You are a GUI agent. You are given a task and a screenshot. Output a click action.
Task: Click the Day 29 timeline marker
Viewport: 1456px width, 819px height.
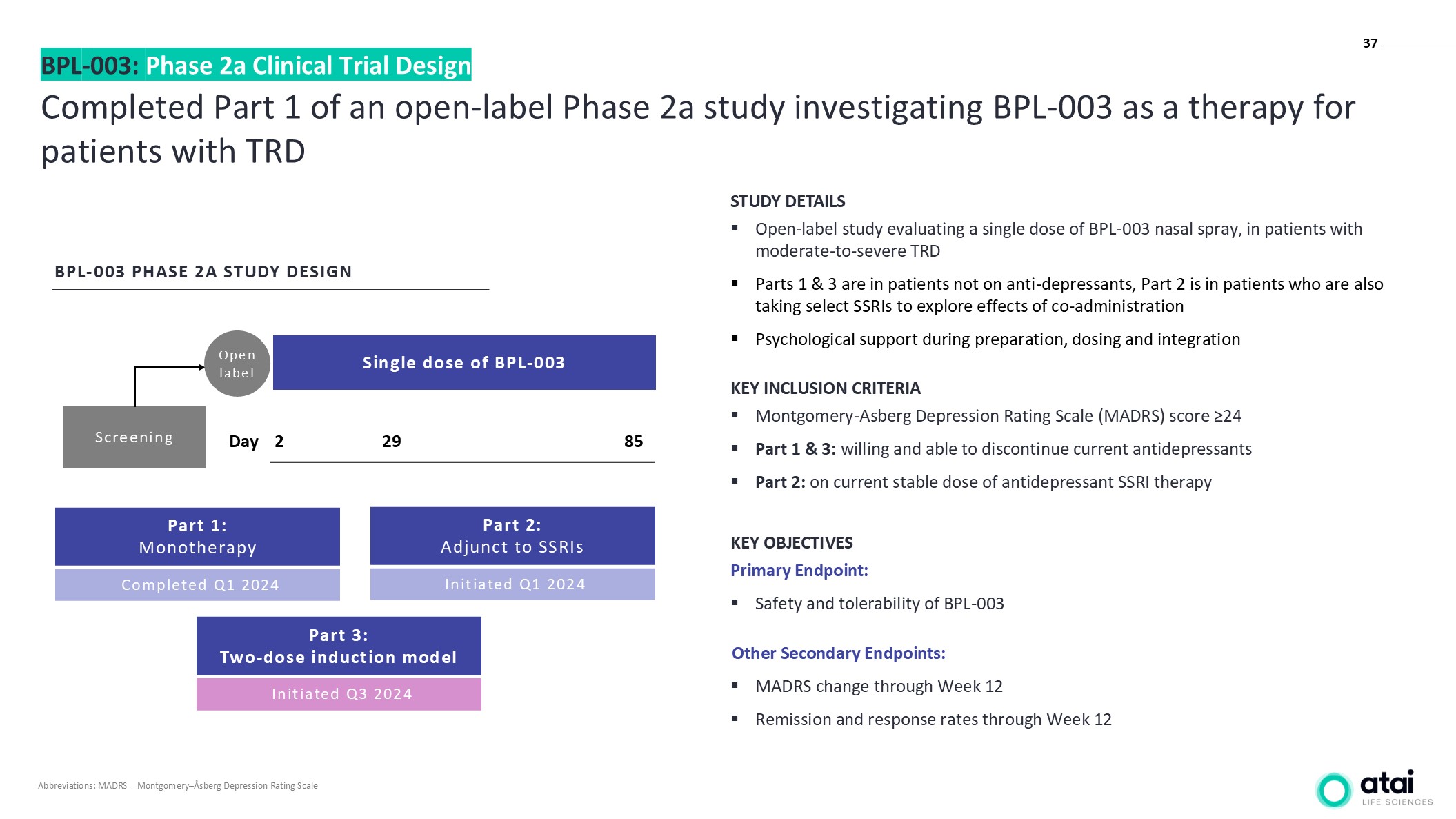pos(391,442)
